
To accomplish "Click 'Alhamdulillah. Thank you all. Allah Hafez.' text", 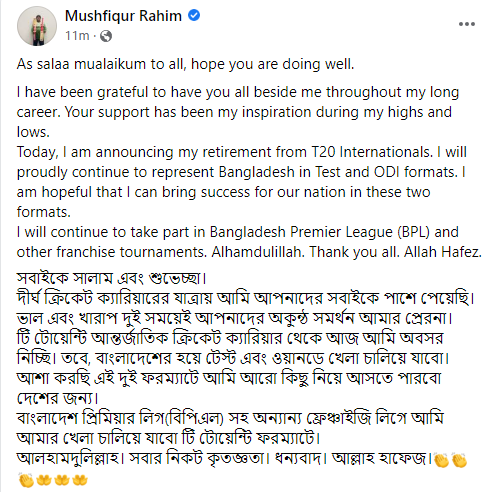I will 347,252.
